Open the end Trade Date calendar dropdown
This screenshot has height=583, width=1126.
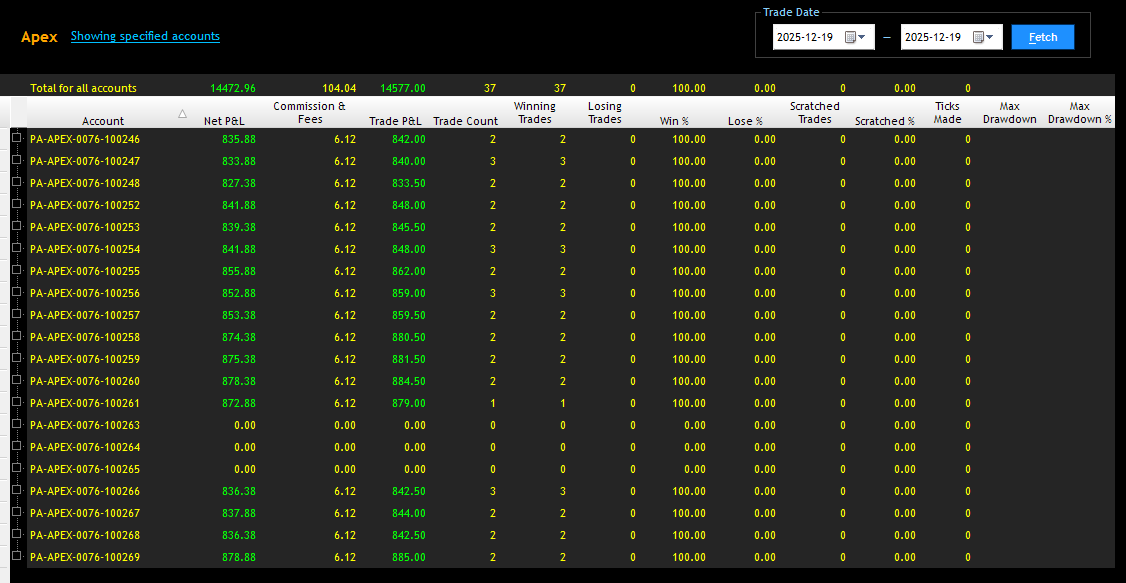[983, 37]
